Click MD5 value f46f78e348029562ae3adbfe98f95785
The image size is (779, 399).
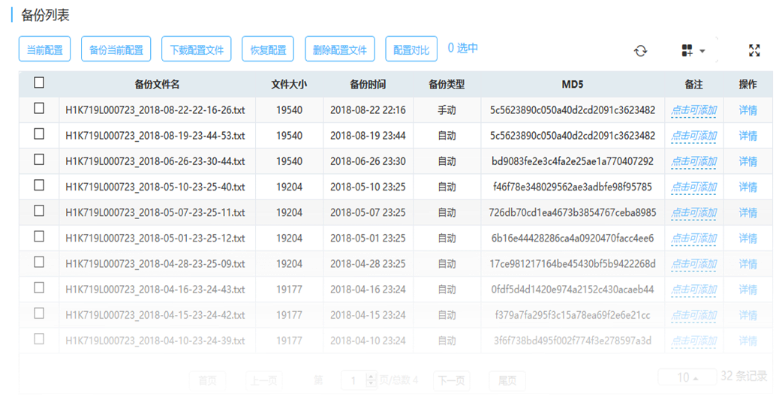pyautogui.click(x=572, y=187)
